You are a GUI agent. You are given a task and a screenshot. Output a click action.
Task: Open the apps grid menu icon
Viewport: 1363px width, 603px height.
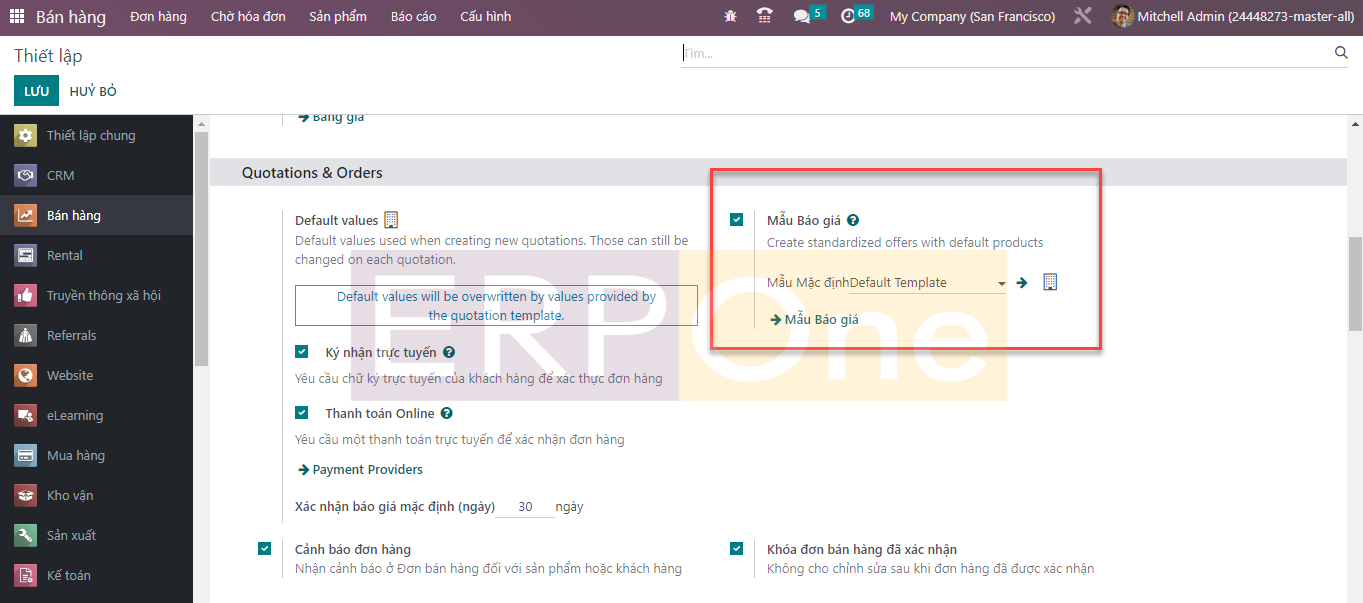point(17,17)
